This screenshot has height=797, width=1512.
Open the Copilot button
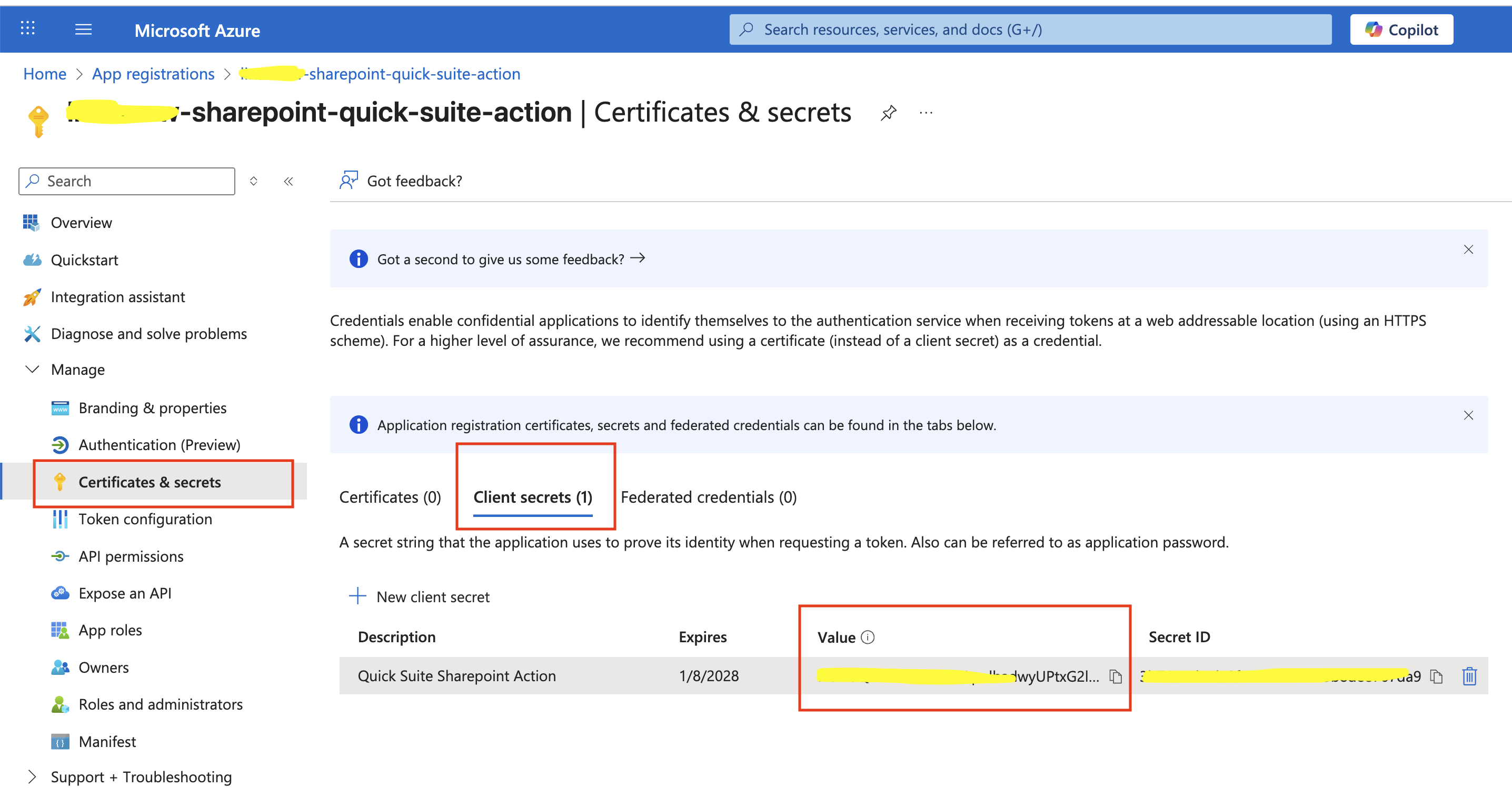1401,29
